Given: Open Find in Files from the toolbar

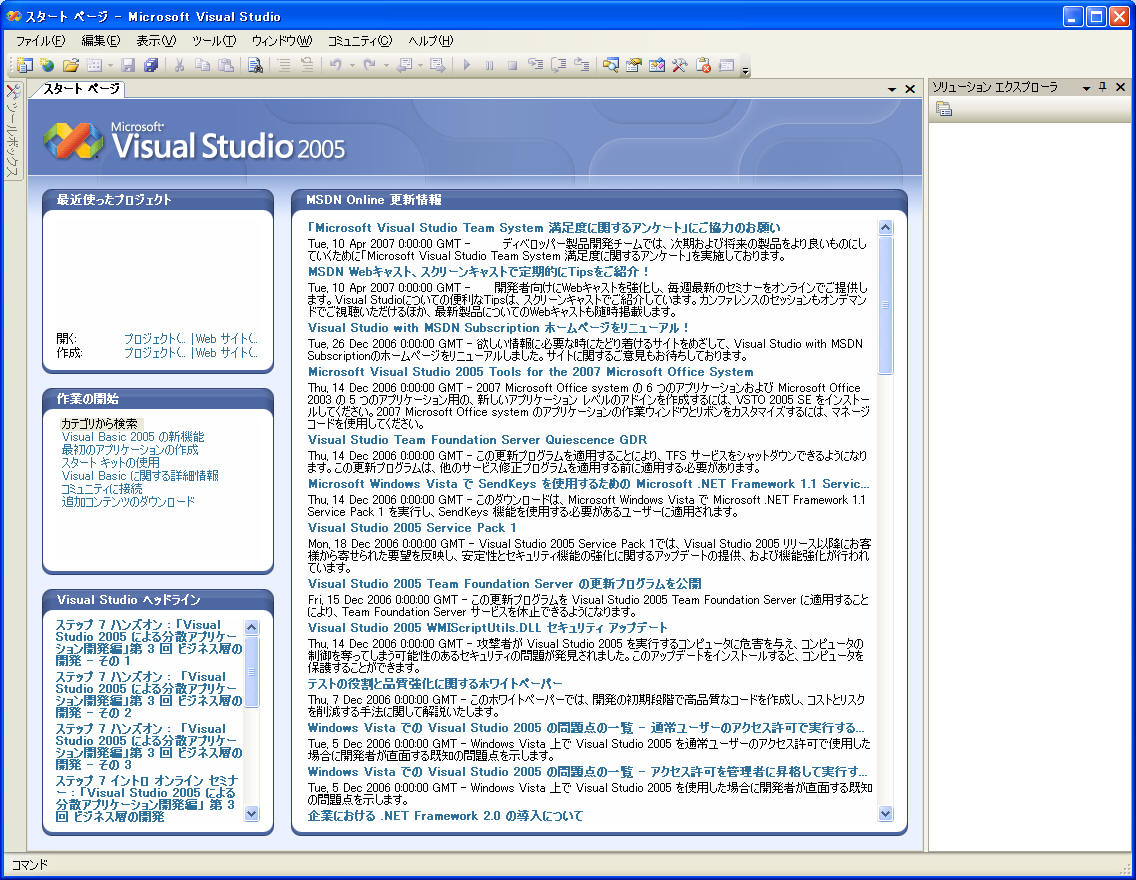Looking at the screenshot, I should pyautogui.click(x=255, y=65).
